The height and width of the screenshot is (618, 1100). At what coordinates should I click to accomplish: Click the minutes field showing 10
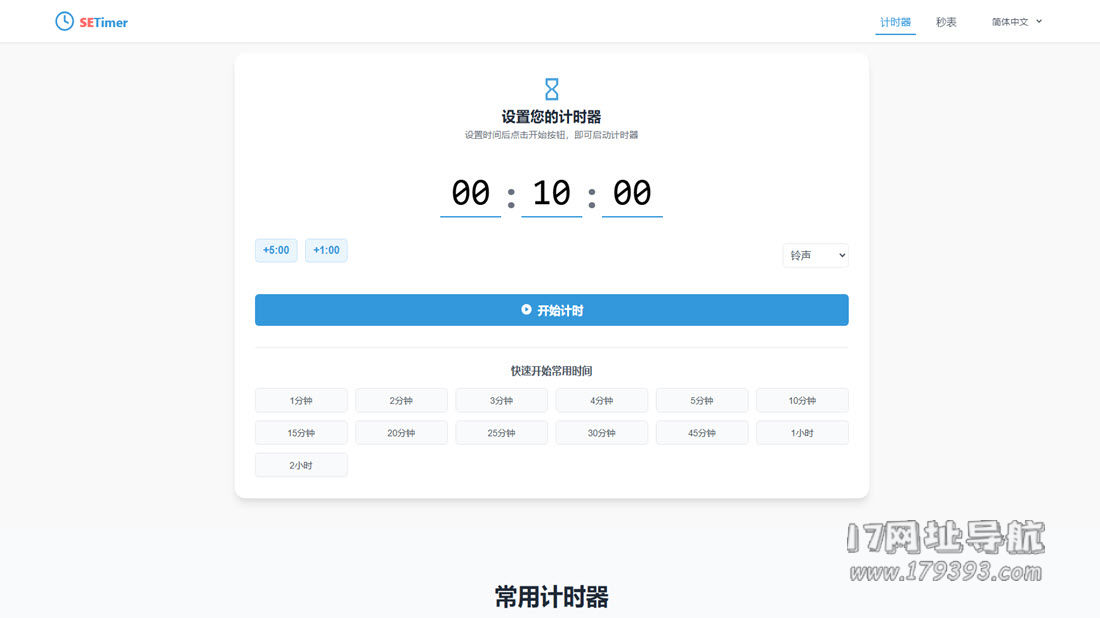click(551, 193)
